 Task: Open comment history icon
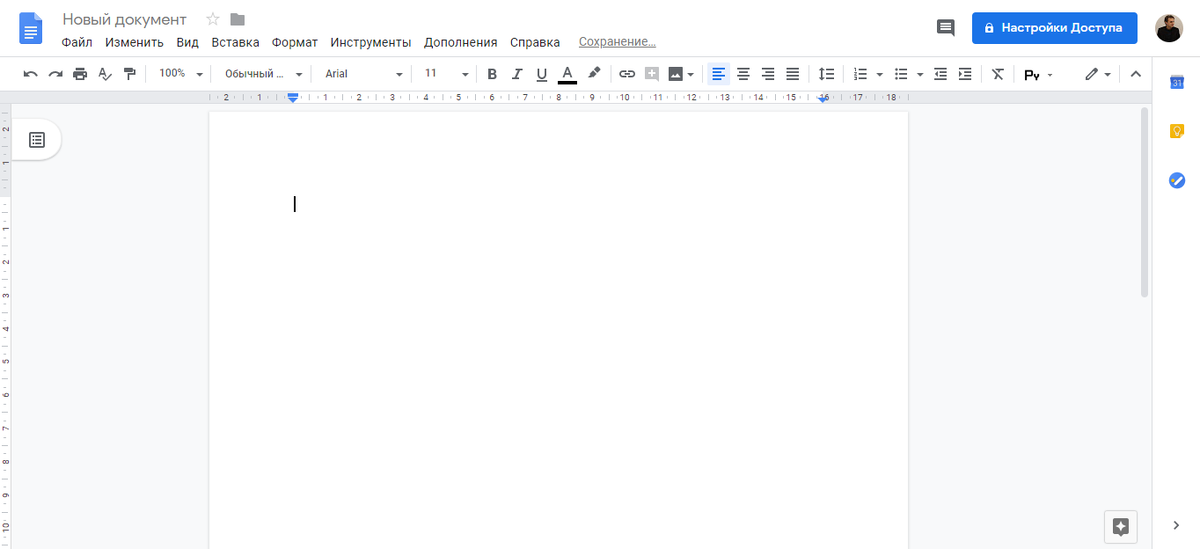(945, 28)
